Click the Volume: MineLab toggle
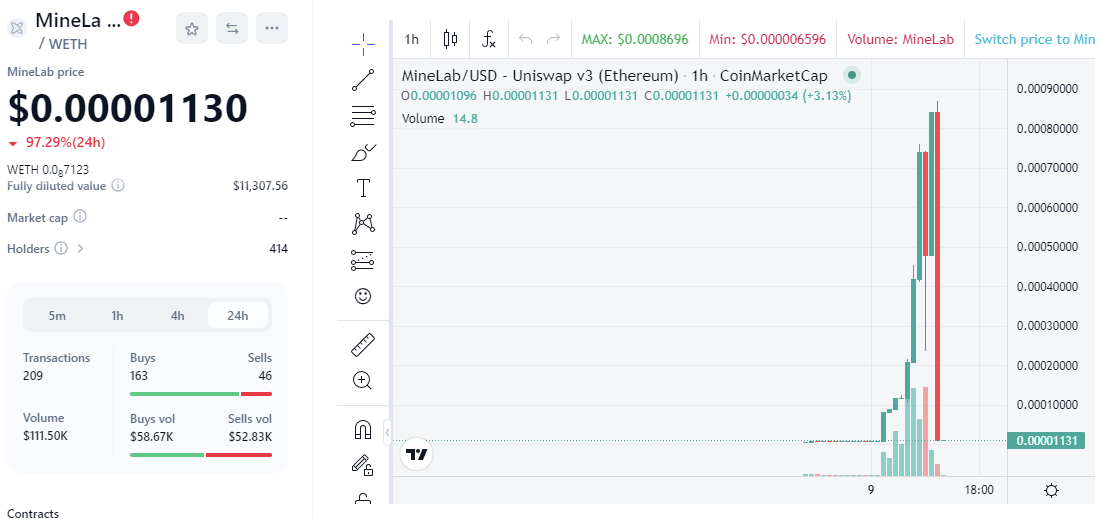Screen dimensions: 1111x519 click(901, 39)
